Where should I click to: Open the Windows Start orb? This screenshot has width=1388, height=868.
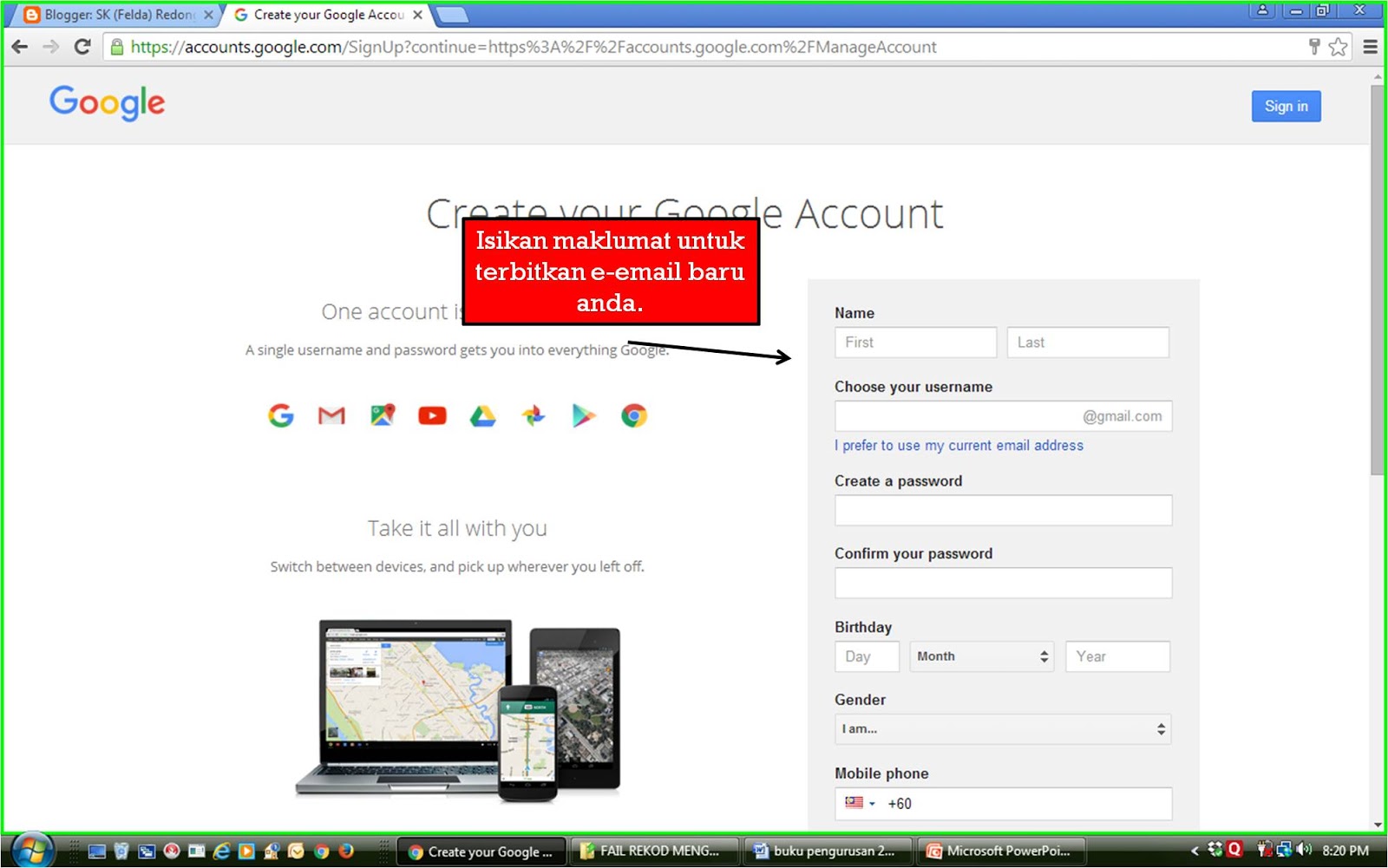(x=32, y=851)
